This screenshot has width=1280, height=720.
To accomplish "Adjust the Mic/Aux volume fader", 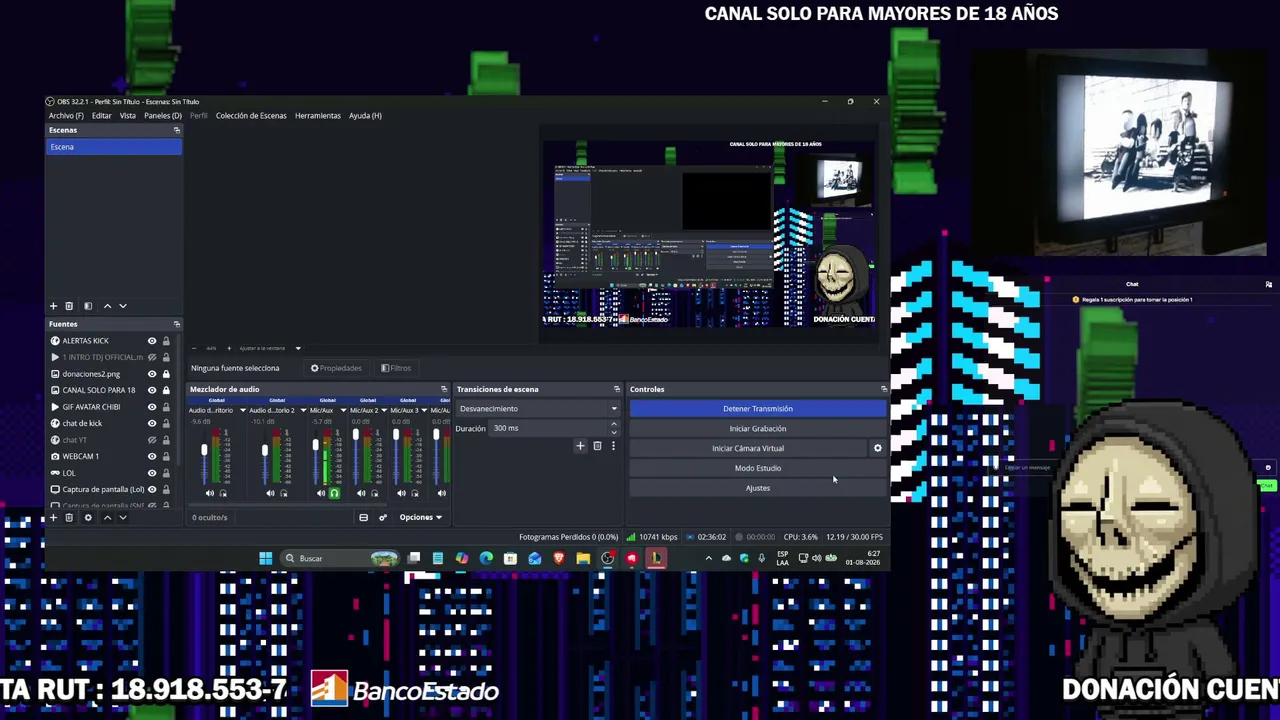I will tap(315, 446).
